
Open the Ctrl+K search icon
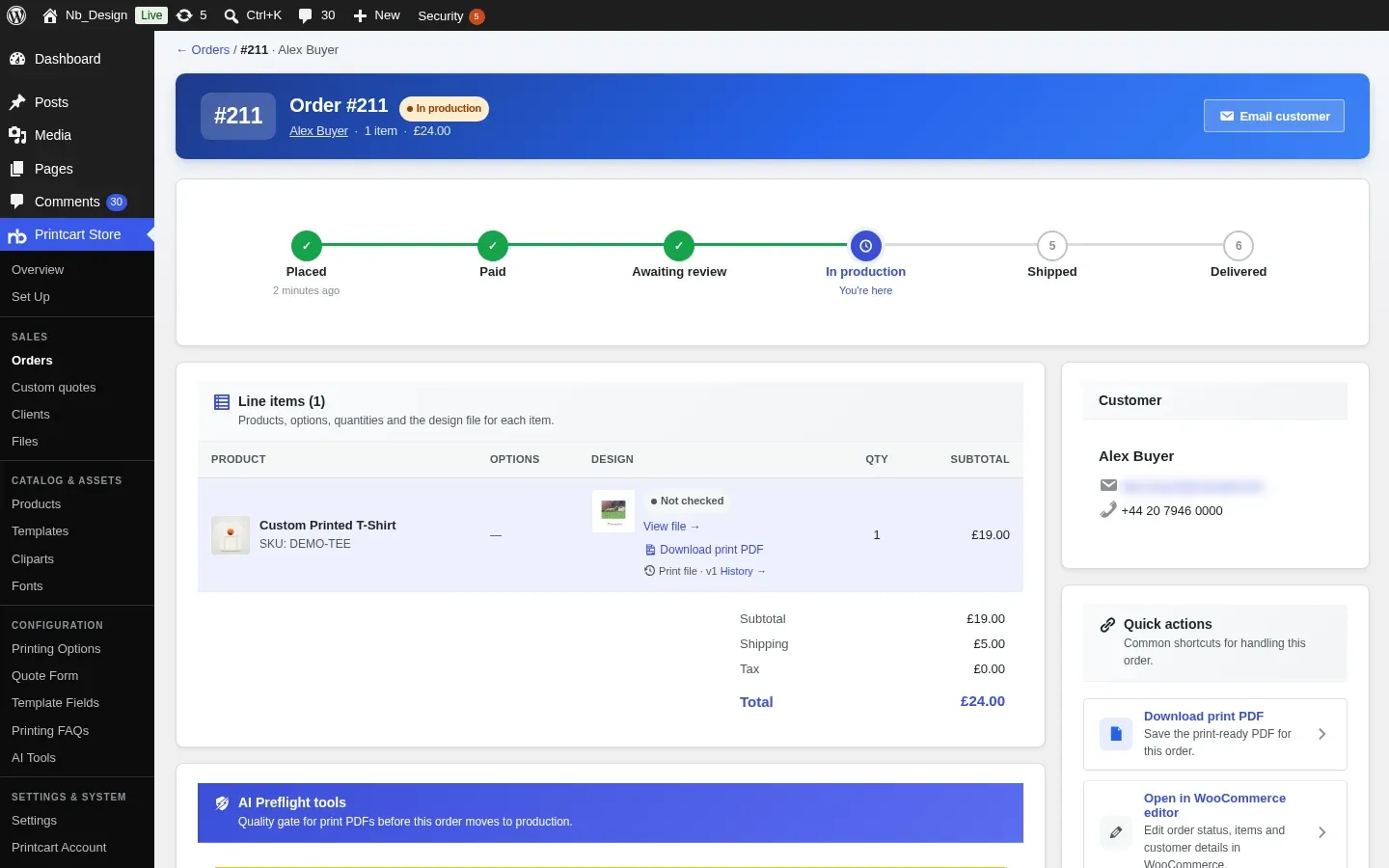coord(231,15)
